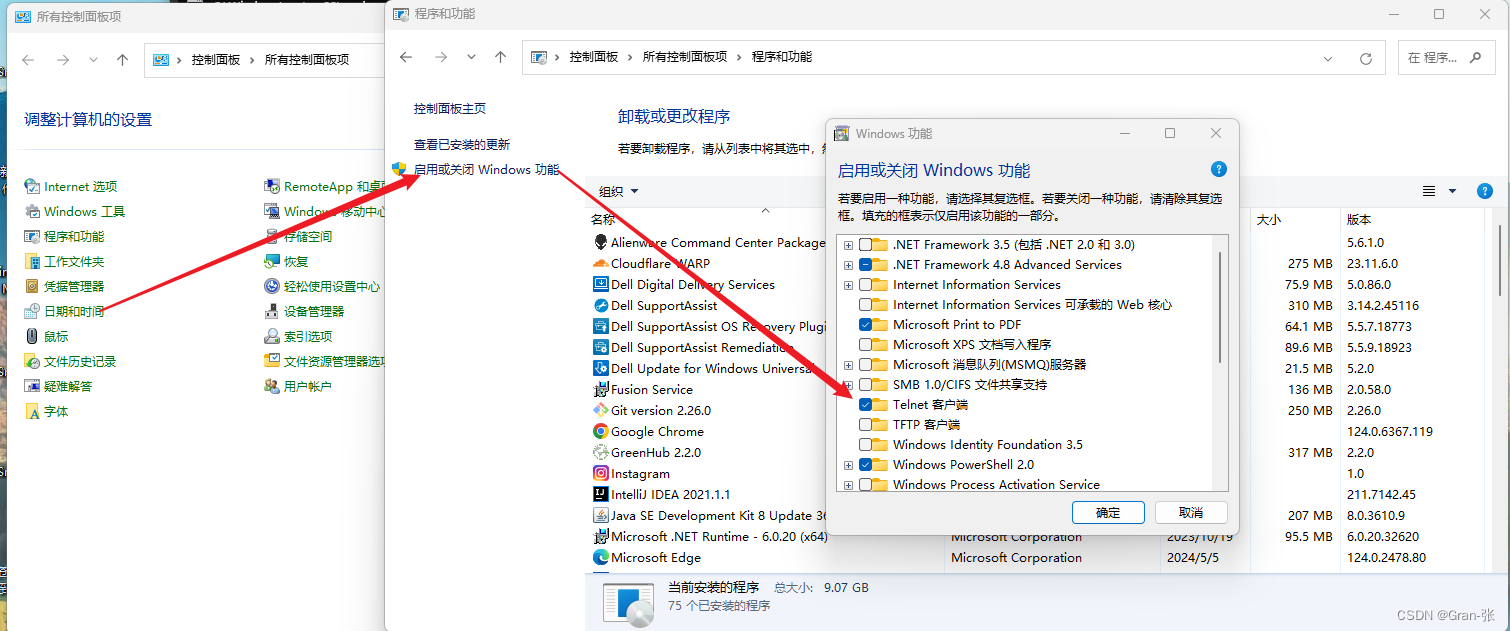Click 控制面板 breadcrumb in Programs and Features
This screenshot has width=1510, height=631.
594,57
